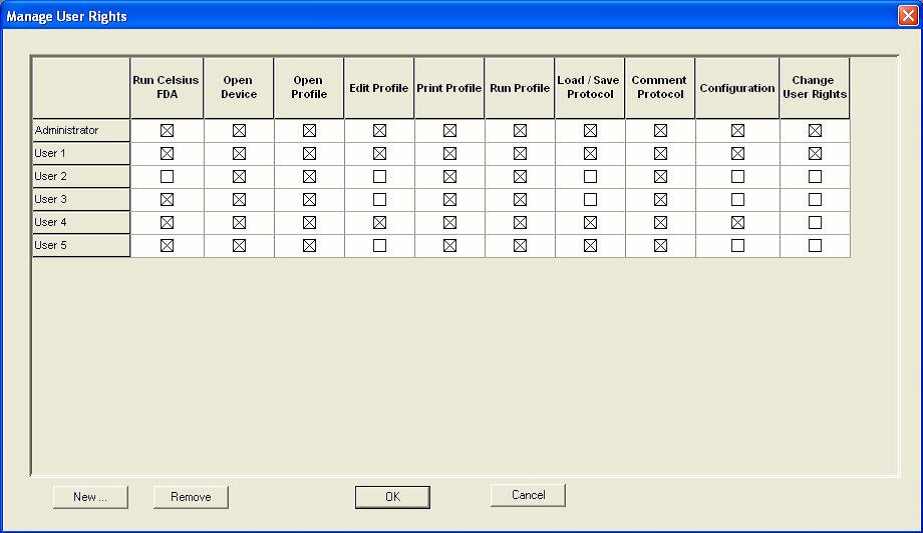Confirm changes with the OK button
Image resolution: width=923 pixels, height=533 pixels.
click(392, 497)
